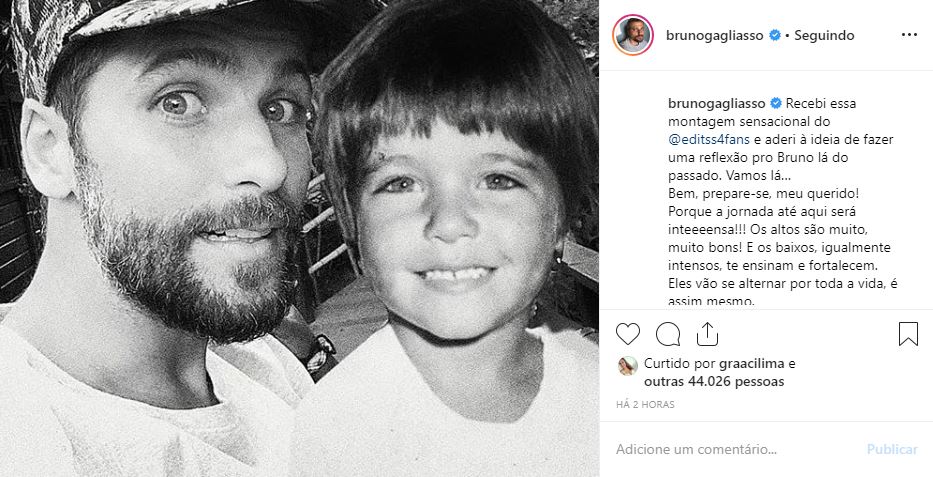The image size is (933, 477).
Task: Open the comment bubble icon
Action: [668, 333]
